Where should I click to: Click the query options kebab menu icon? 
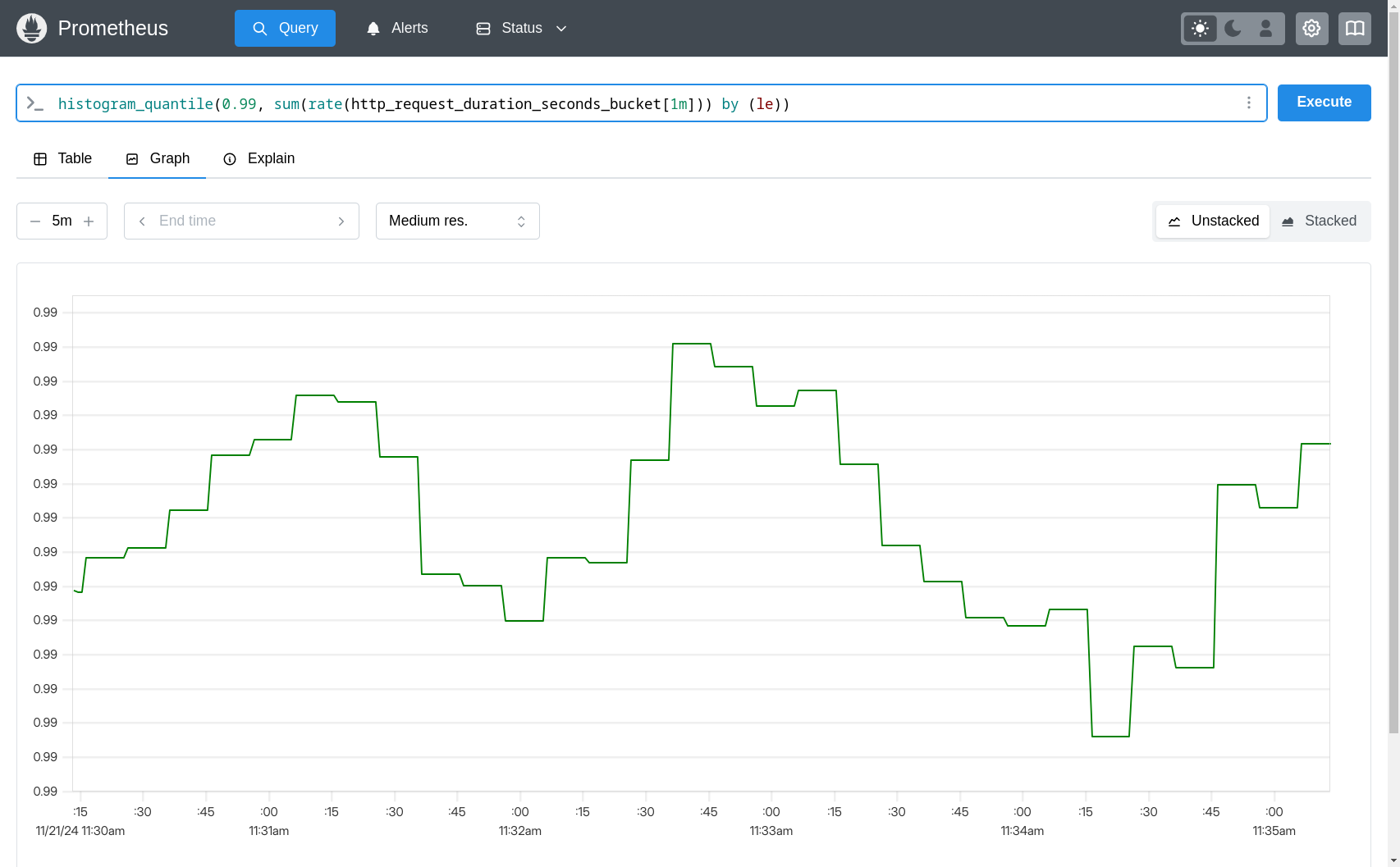[1248, 103]
